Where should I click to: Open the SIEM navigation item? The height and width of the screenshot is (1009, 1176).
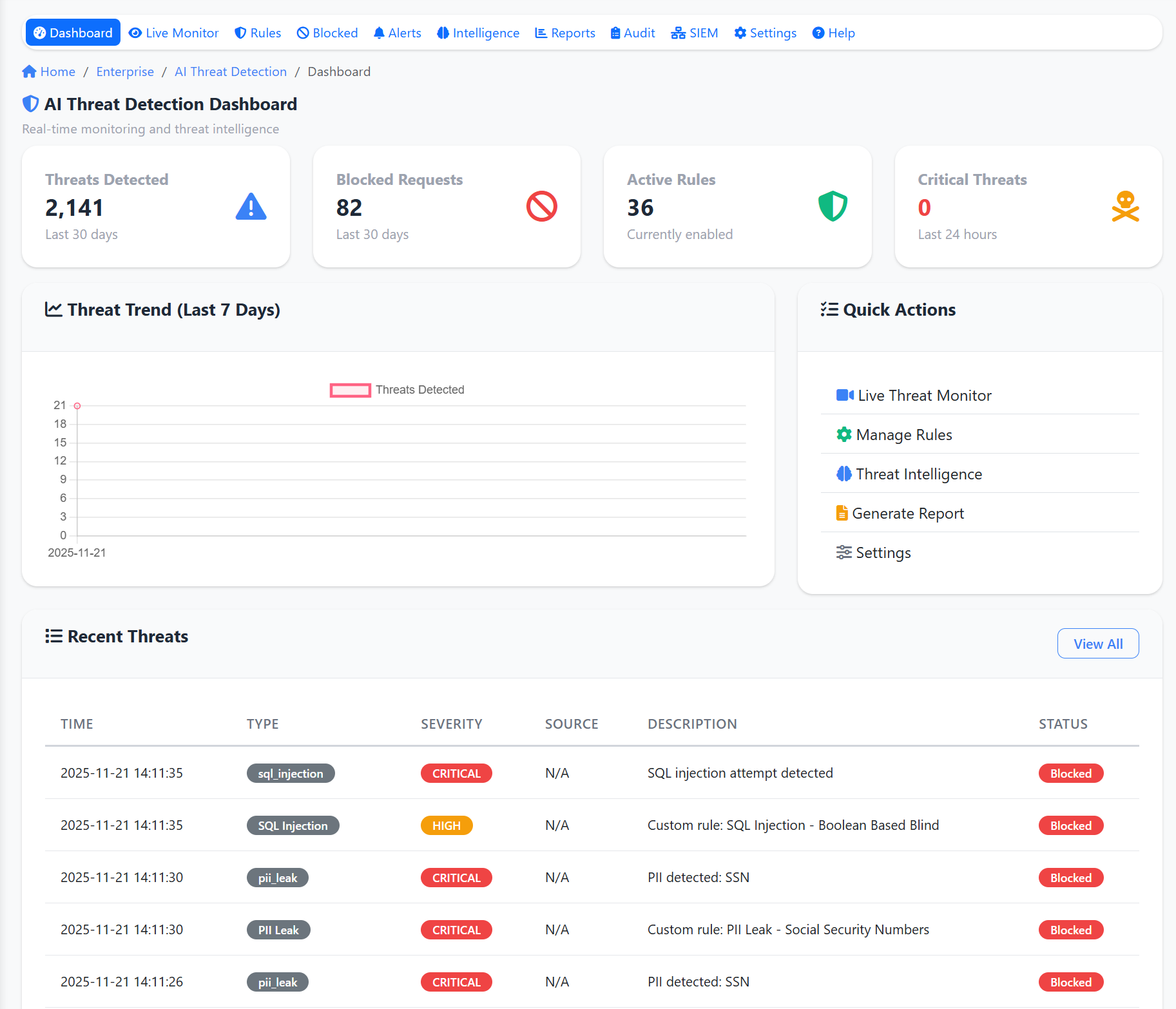(695, 33)
